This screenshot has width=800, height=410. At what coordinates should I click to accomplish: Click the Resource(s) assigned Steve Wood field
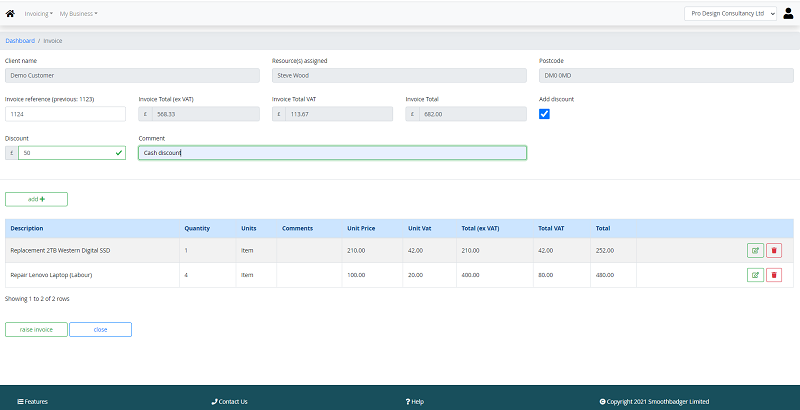coord(399,75)
